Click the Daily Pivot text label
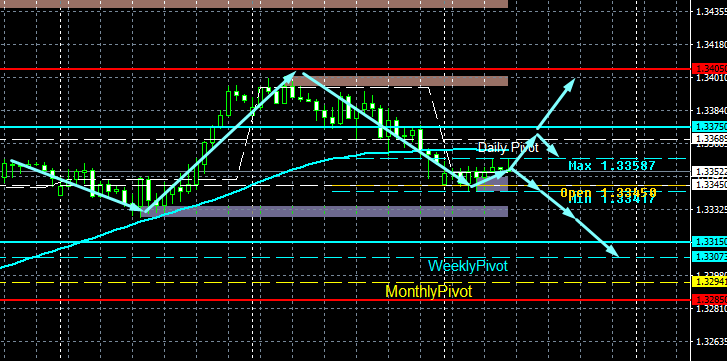This screenshot has width=727, height=361. point(508,148)
